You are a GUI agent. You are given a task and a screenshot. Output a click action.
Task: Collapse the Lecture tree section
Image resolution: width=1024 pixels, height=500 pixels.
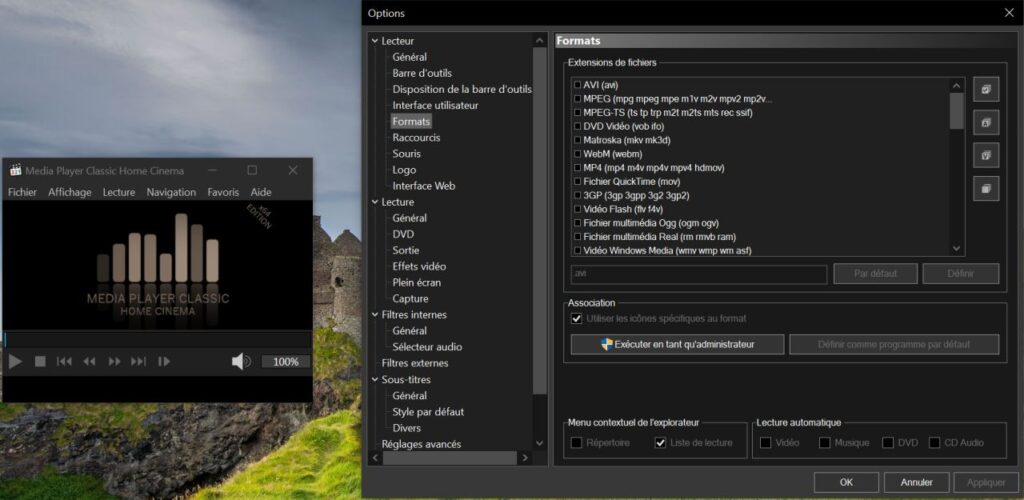[x=375, y=202]
